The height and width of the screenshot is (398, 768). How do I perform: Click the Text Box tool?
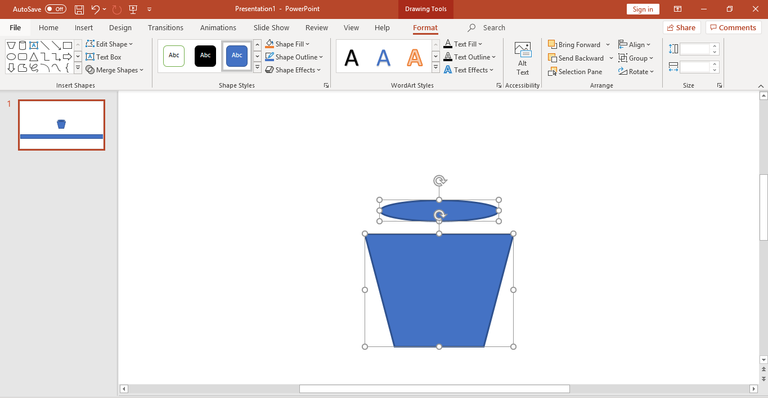103,57
